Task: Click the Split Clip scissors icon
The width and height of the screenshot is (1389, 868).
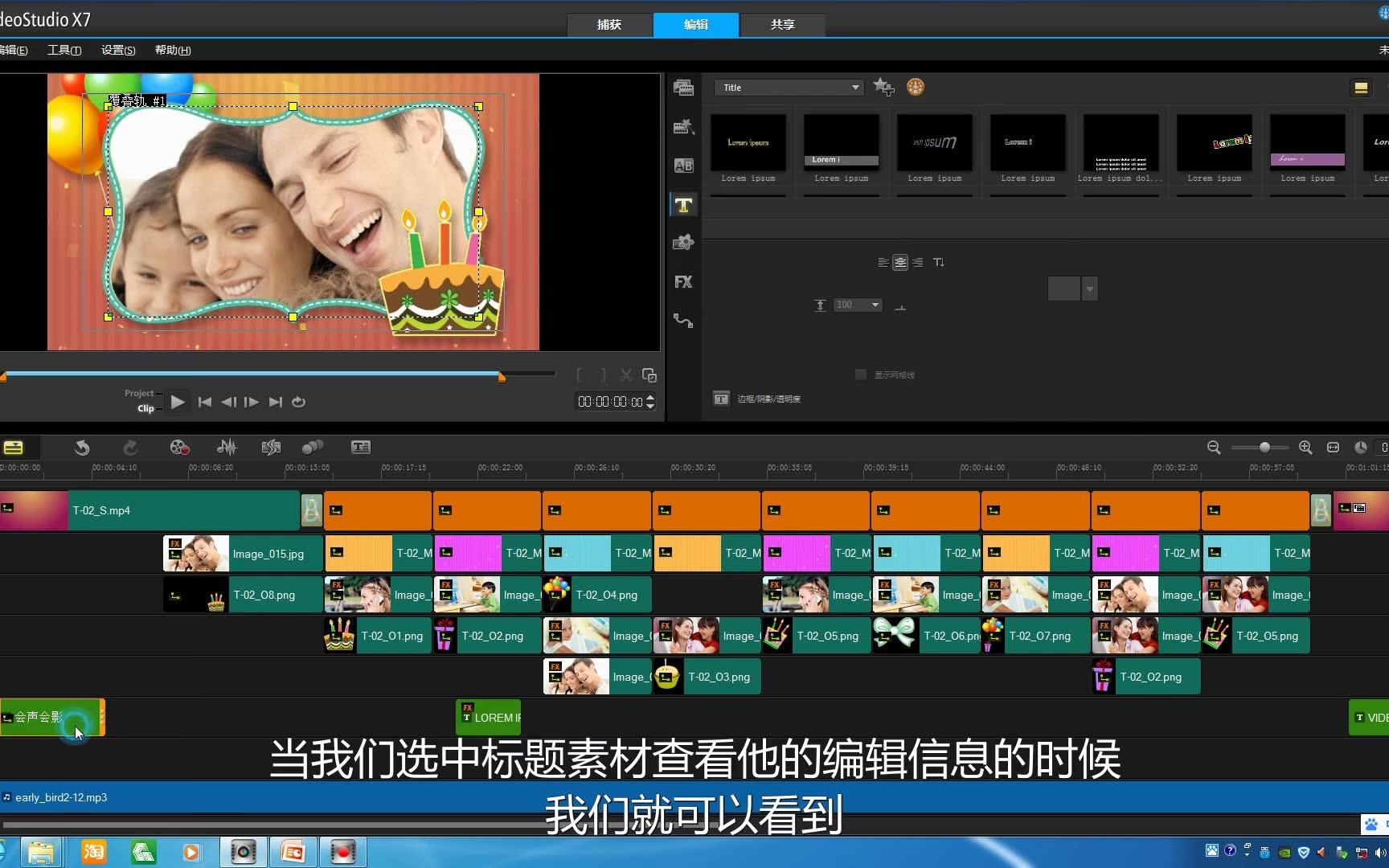Action: point(626,375)
